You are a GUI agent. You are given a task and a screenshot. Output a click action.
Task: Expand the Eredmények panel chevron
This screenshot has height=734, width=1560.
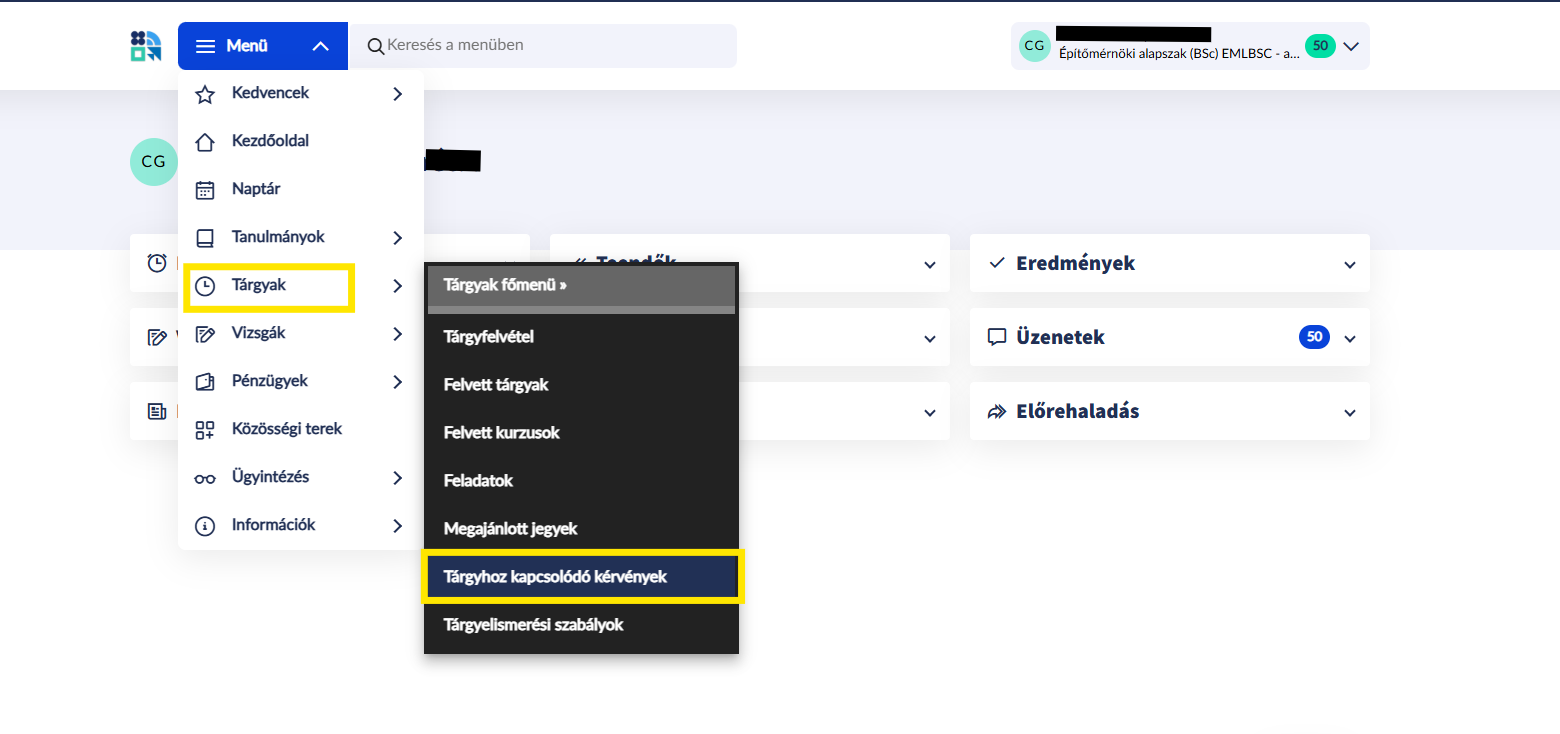point(1350,265)
